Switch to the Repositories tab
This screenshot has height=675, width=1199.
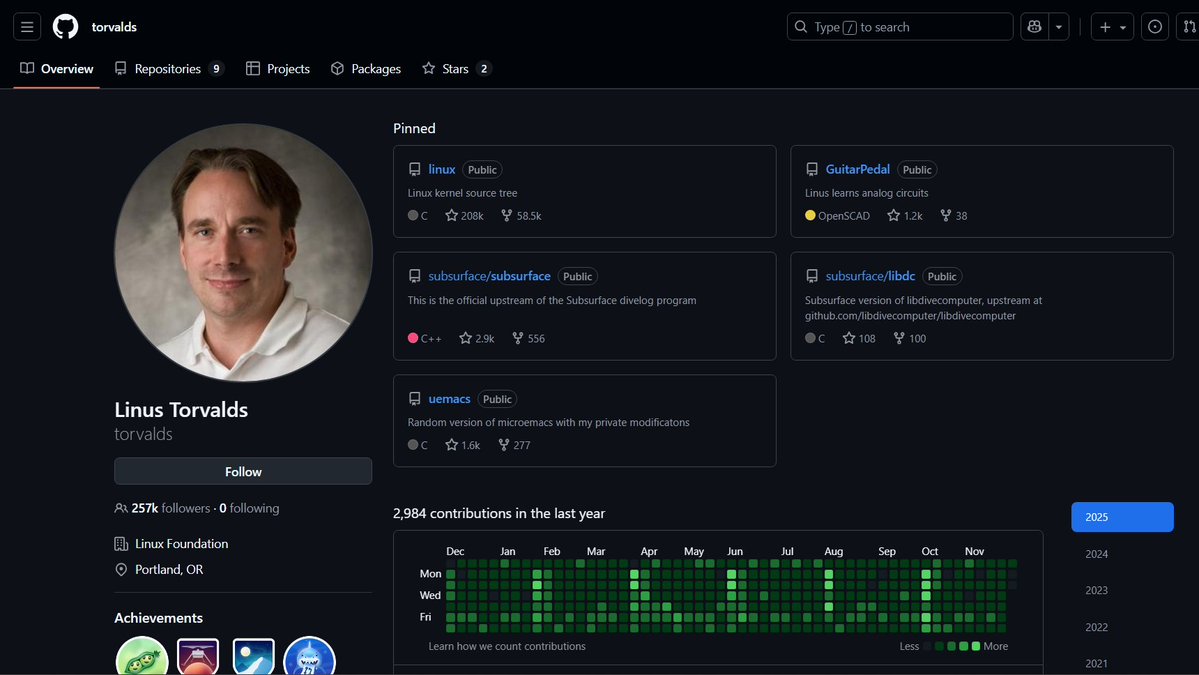point(168,69)
